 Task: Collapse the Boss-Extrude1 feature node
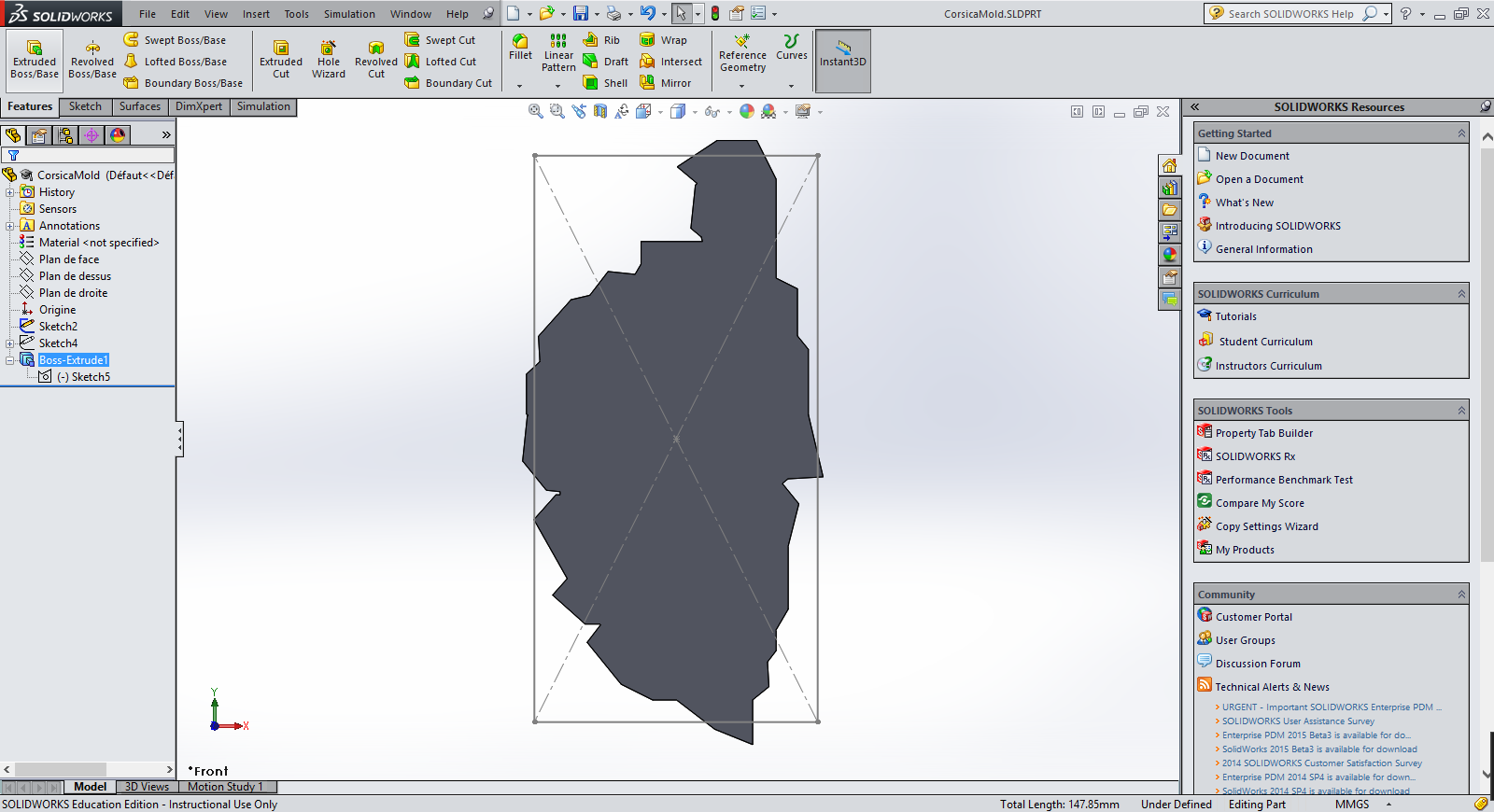[x=10, y=360]
